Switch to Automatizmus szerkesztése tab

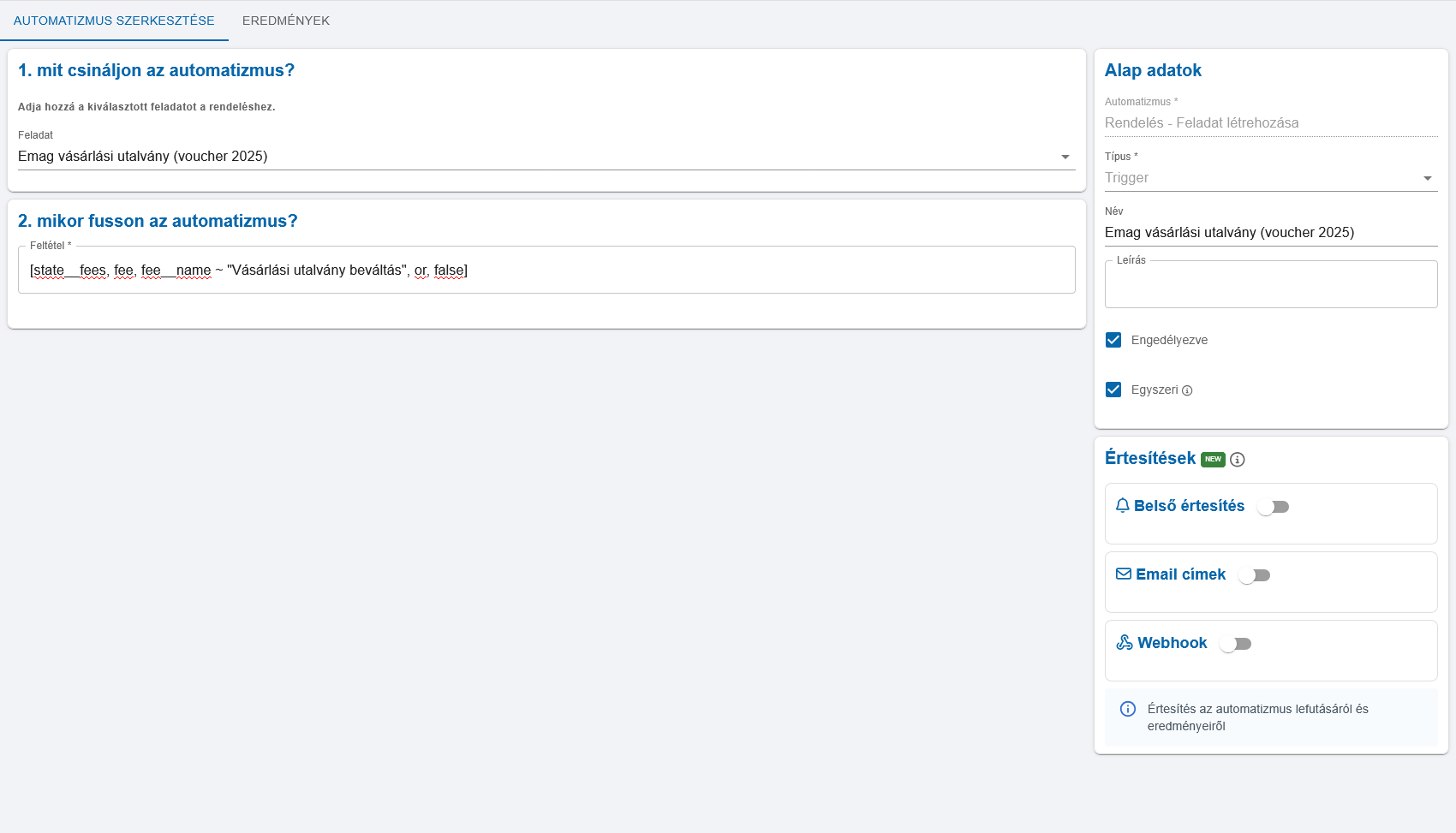pos(114,21)
